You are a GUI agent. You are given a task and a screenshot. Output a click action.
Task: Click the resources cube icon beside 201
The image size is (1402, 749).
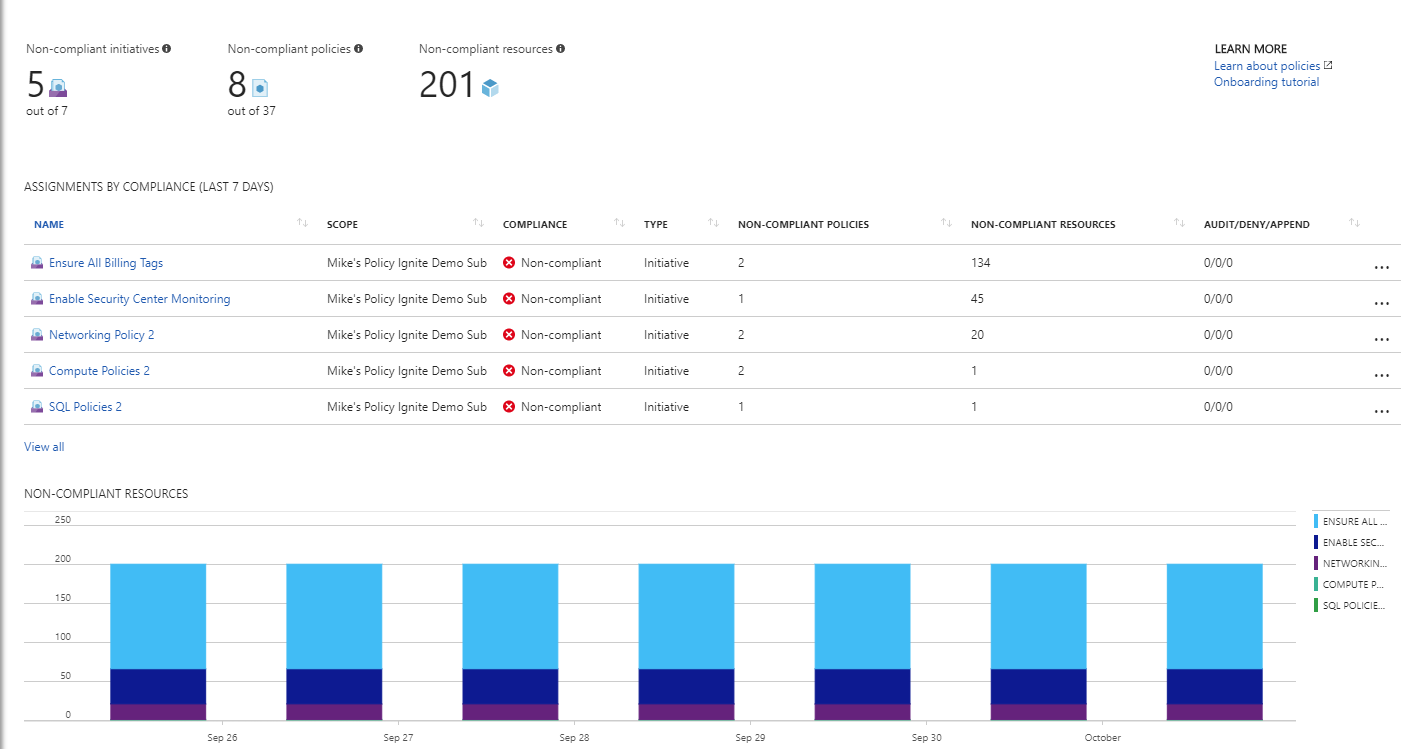(x=488, y=88)
